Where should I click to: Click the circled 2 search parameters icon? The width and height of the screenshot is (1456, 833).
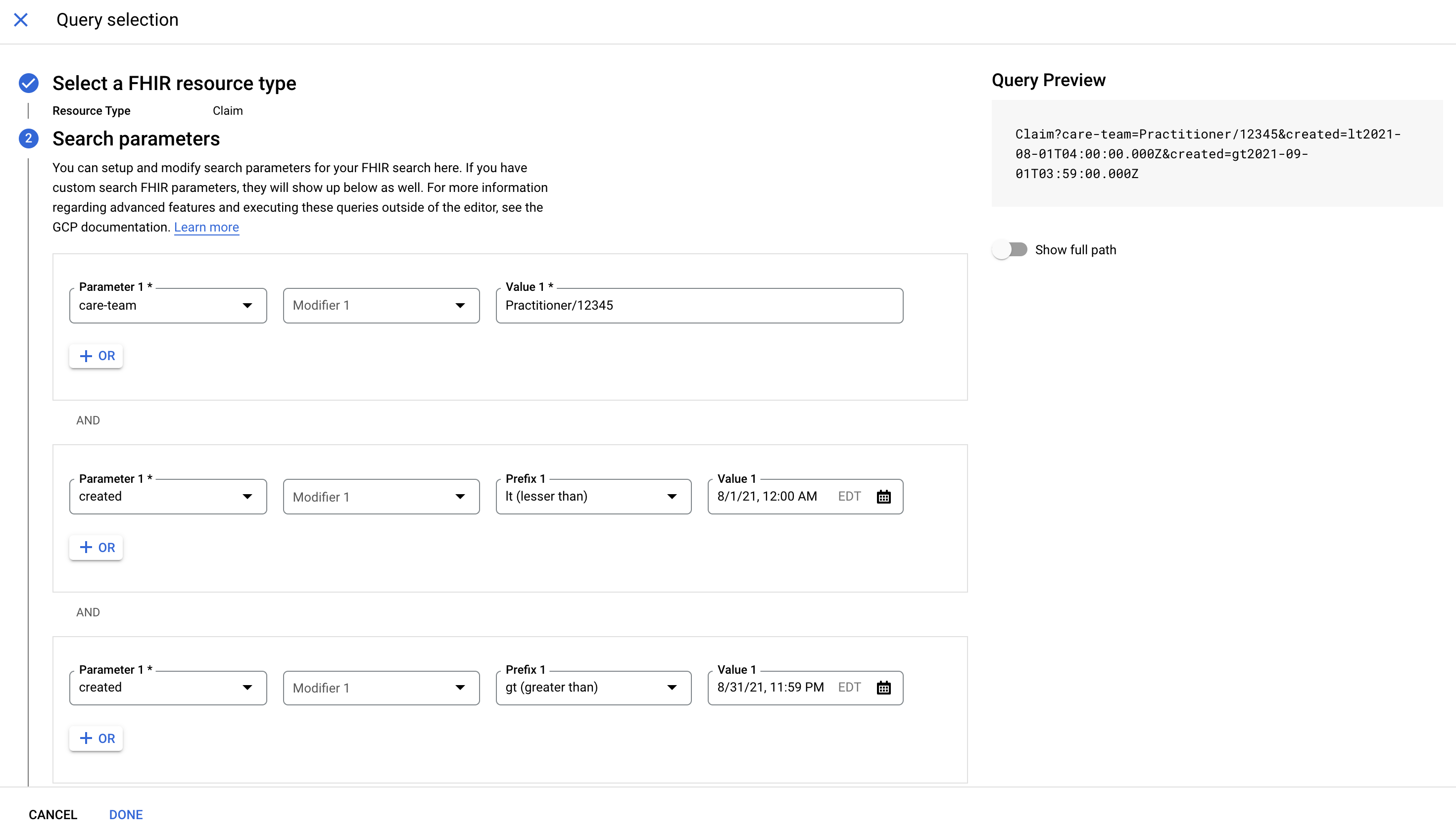point(28,139)
